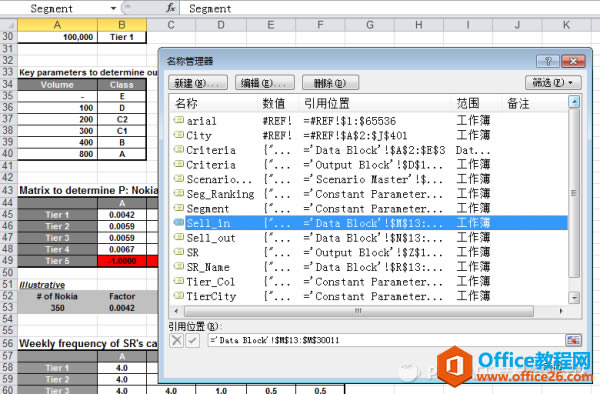Open the 筛选 (Filter) dropdown
Image resolution: width=600 pixels, height=394 pixels.
coord(553,83)
